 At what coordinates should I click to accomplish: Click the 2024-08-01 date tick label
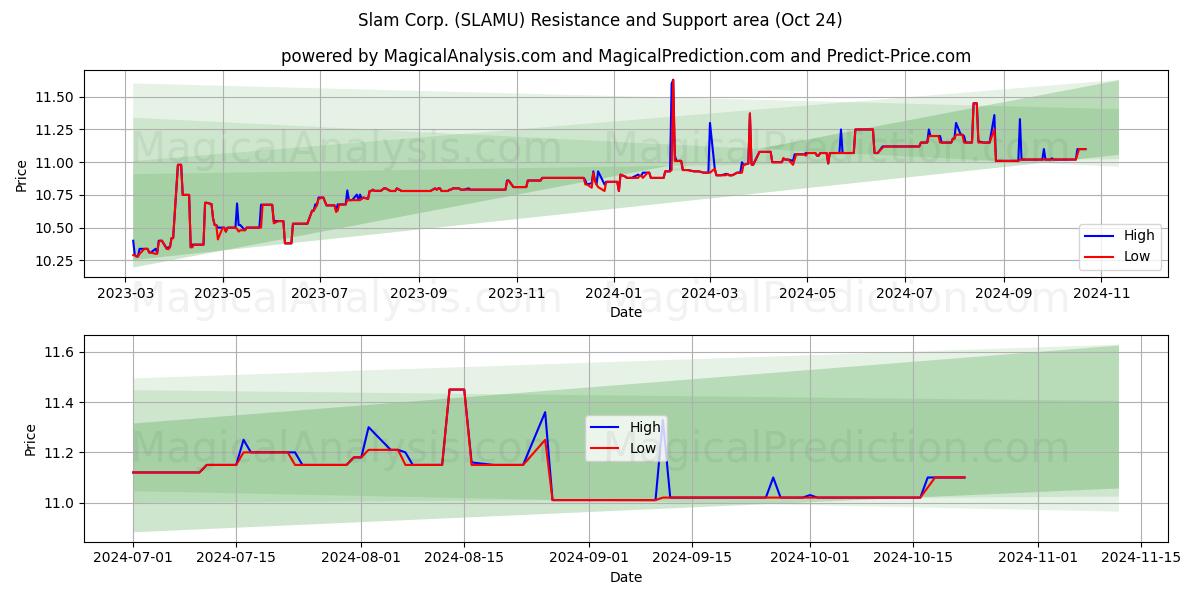tap(361, 559)
